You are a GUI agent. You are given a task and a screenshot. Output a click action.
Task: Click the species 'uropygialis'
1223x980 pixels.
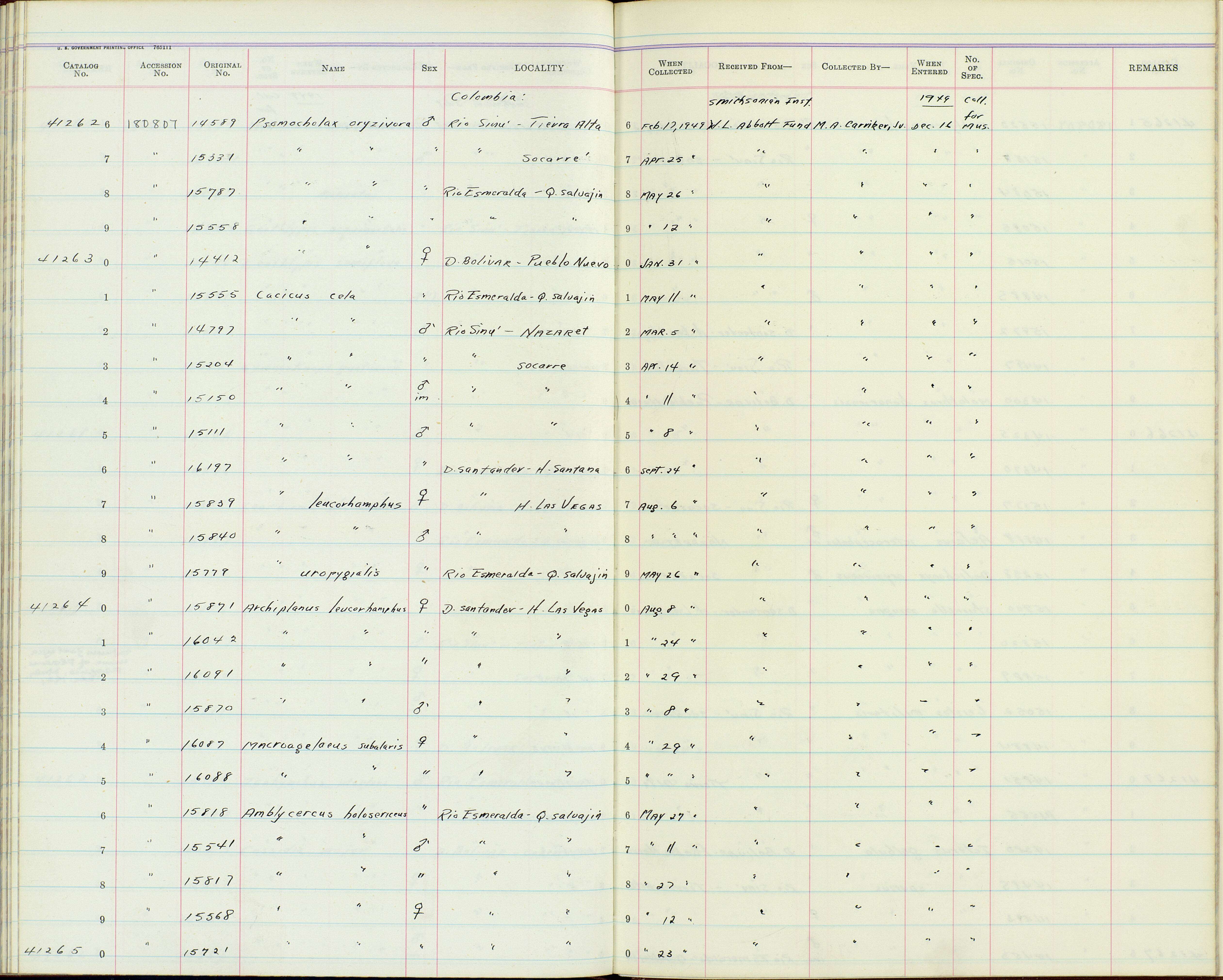(340, 573)
